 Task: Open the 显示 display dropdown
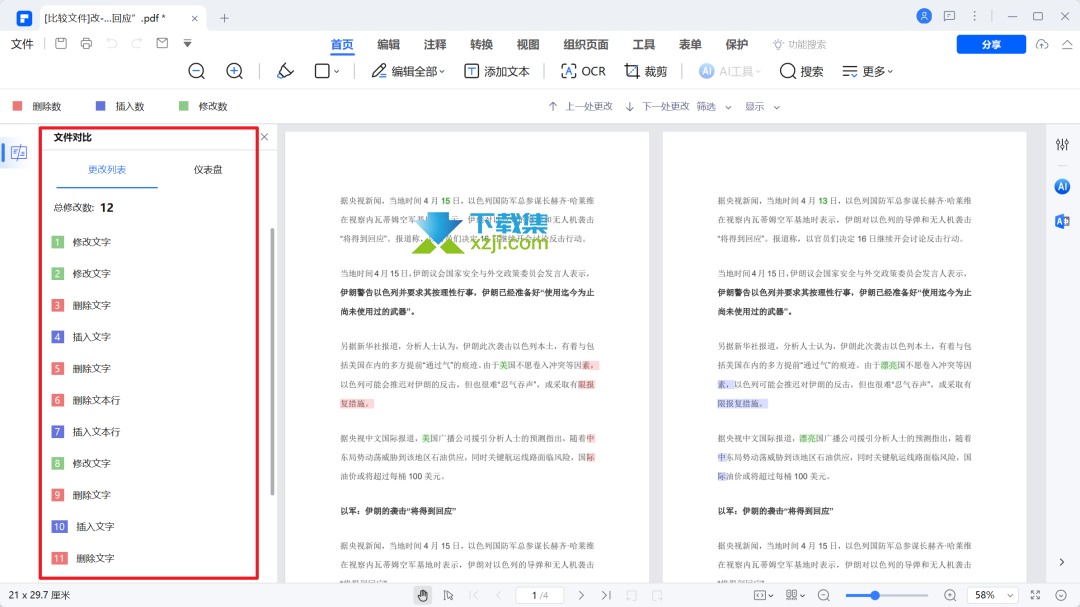point(762,107)
